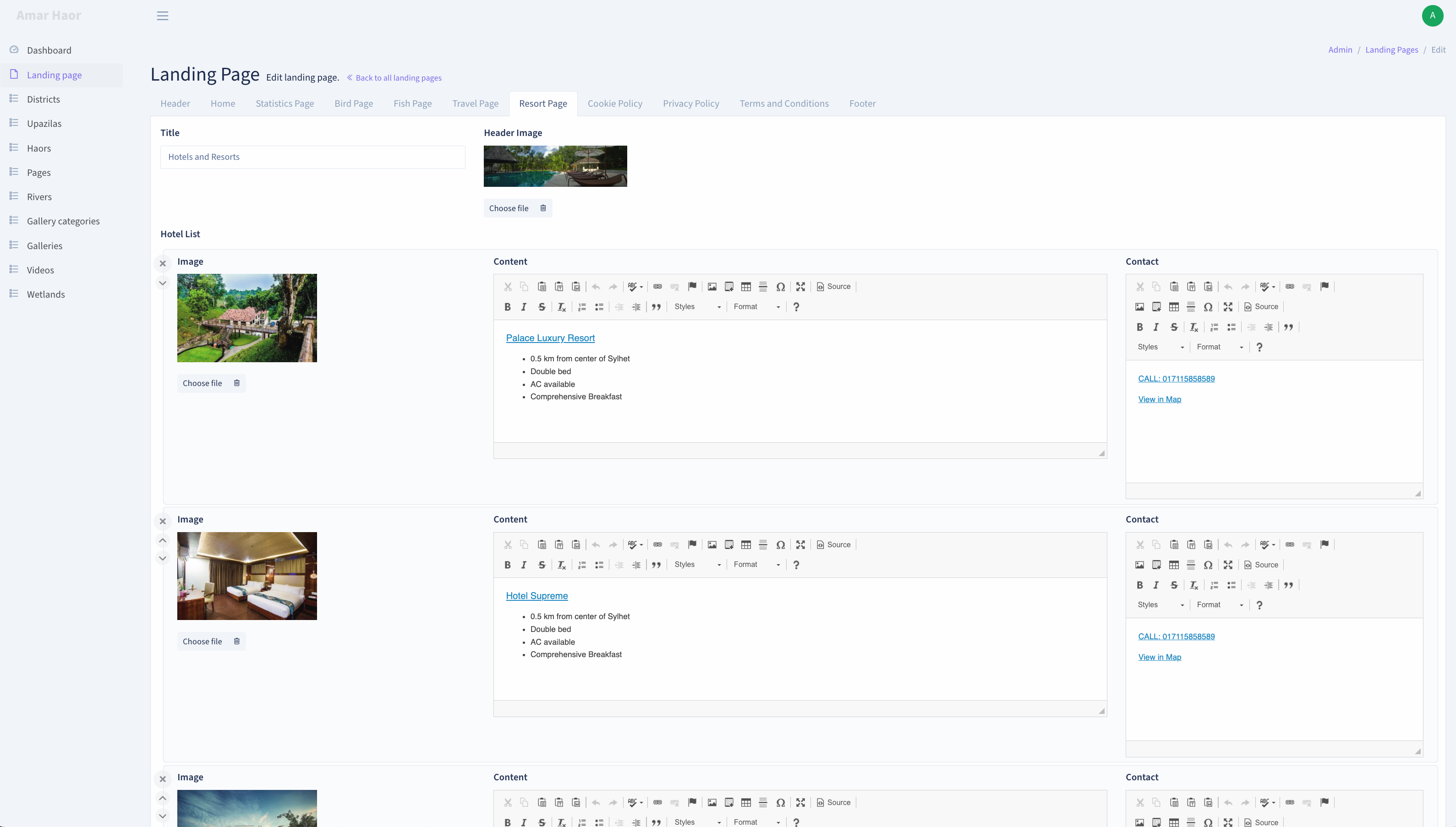Screen dimensions: 1456x827
Task: Insert special character in first Content editor
Action: tap(780, 287)
